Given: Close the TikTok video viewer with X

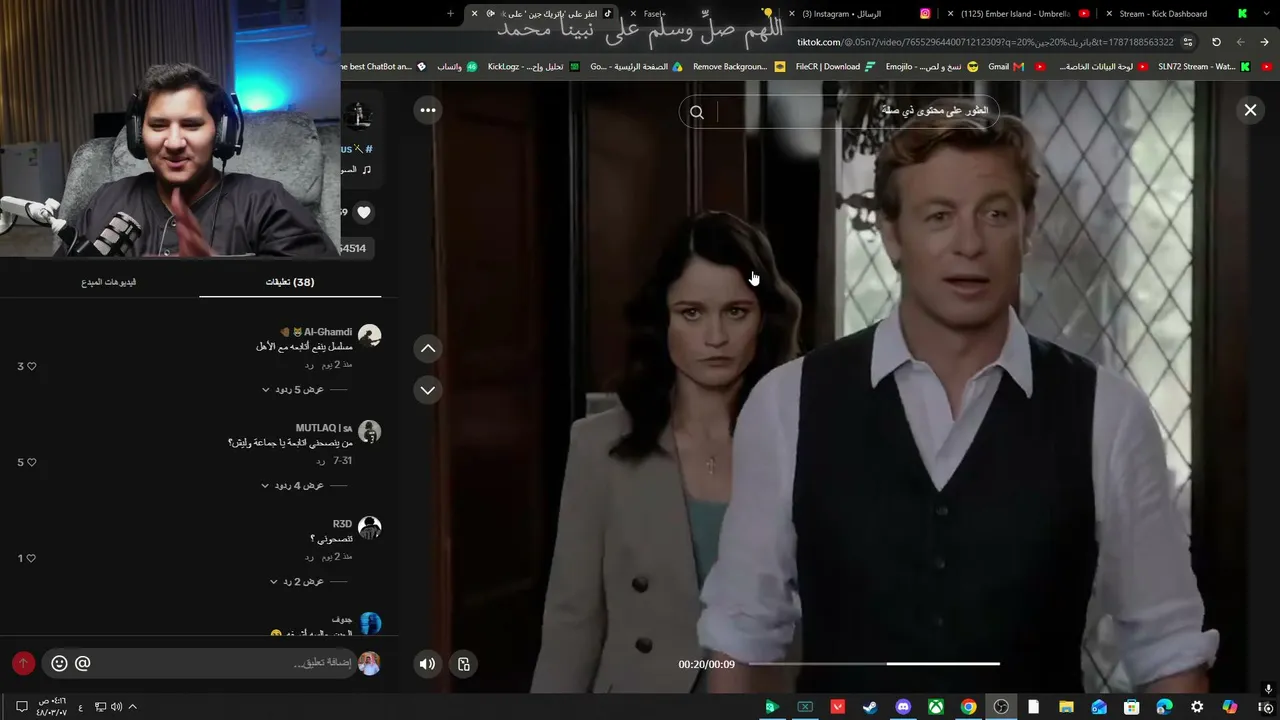Looking at the screenshot, I should (1250, 110).
